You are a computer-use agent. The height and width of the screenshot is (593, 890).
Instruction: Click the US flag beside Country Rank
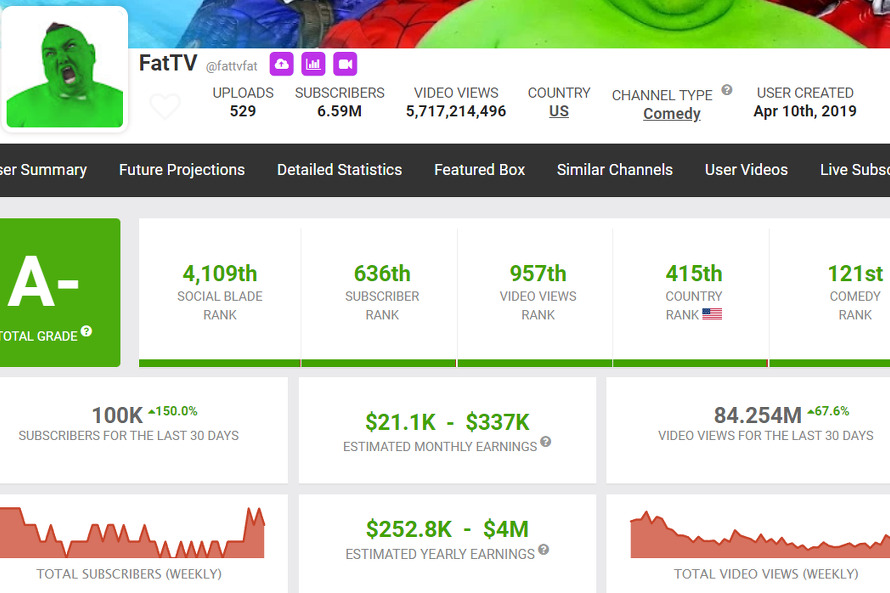711,313
